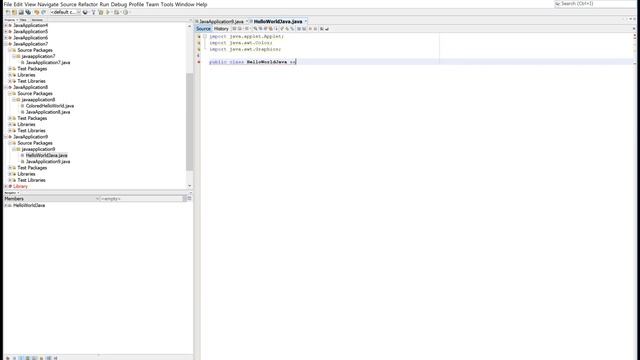
Task: Switch to the History view button
Action: 221,29
